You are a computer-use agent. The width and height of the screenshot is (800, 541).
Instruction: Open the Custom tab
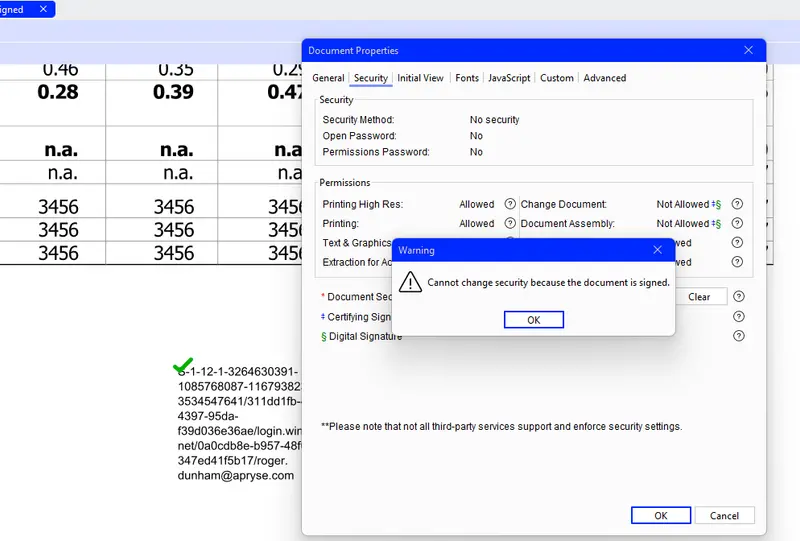tap(557, 78)
